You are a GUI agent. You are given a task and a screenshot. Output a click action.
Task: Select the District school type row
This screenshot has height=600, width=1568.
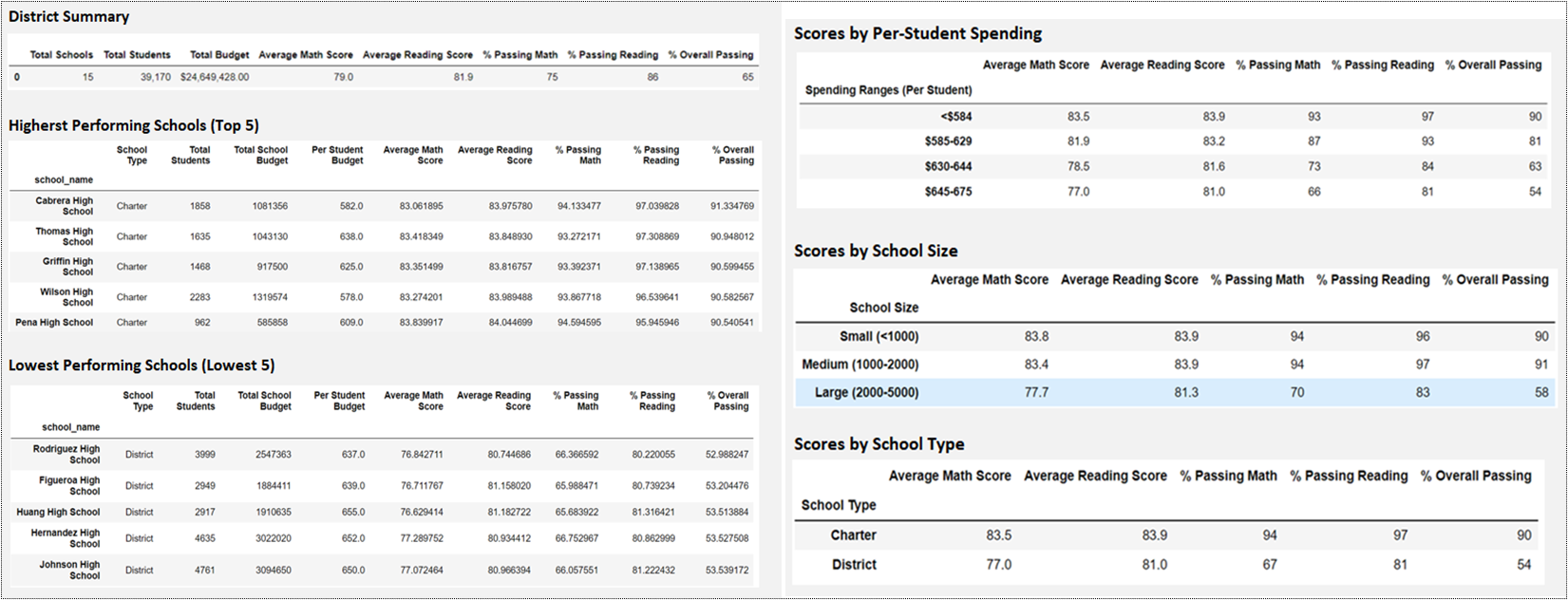1166,565
